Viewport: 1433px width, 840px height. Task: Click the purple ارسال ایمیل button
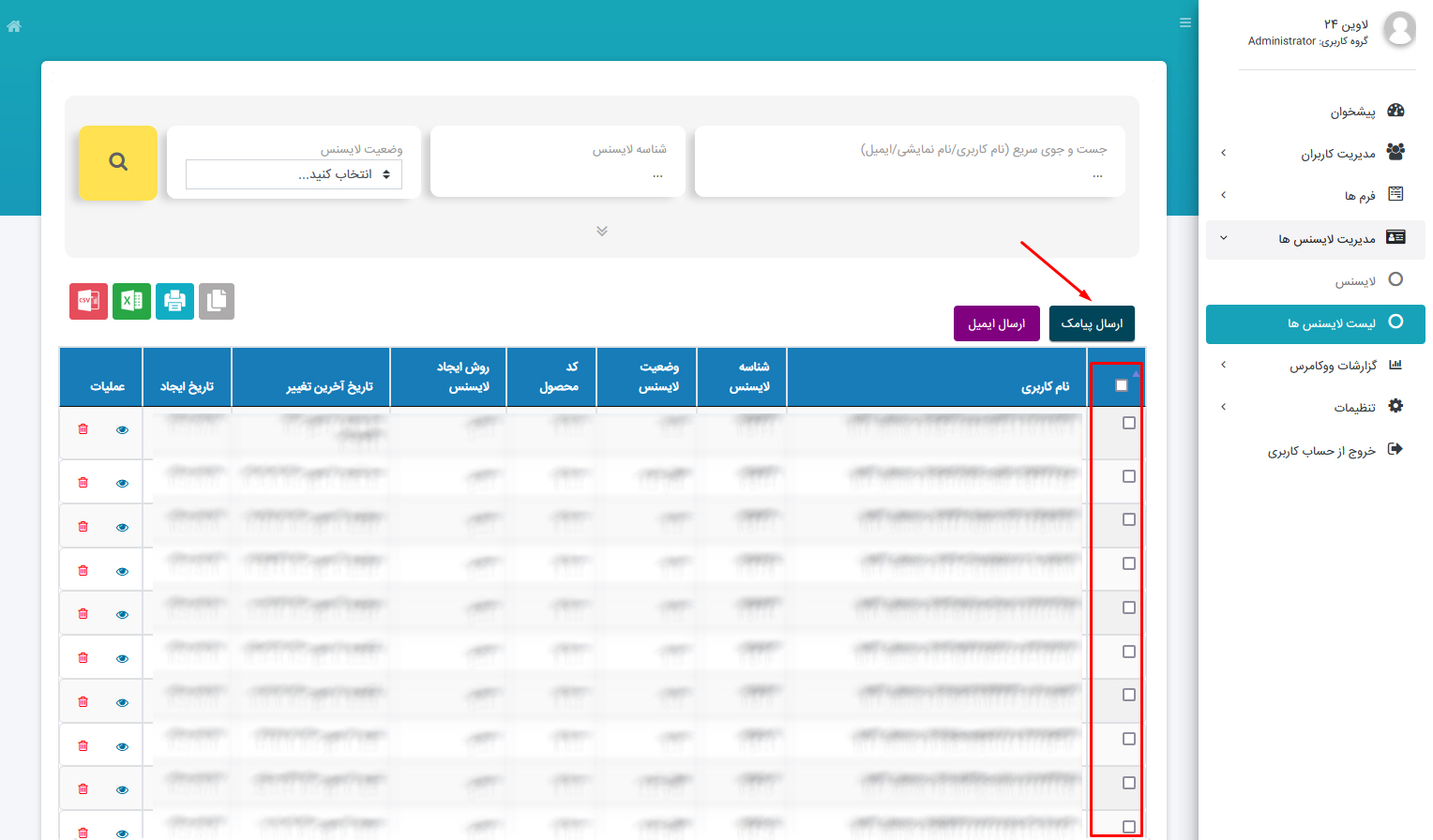click(x=996, y=323)
